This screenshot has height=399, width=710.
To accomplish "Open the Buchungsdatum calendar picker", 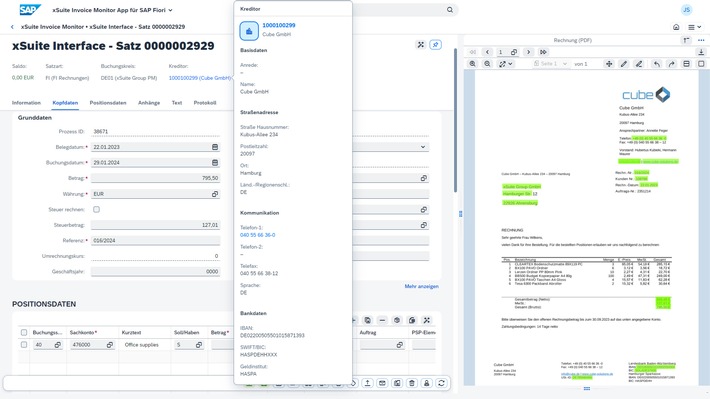I will (x=215, y=163).
